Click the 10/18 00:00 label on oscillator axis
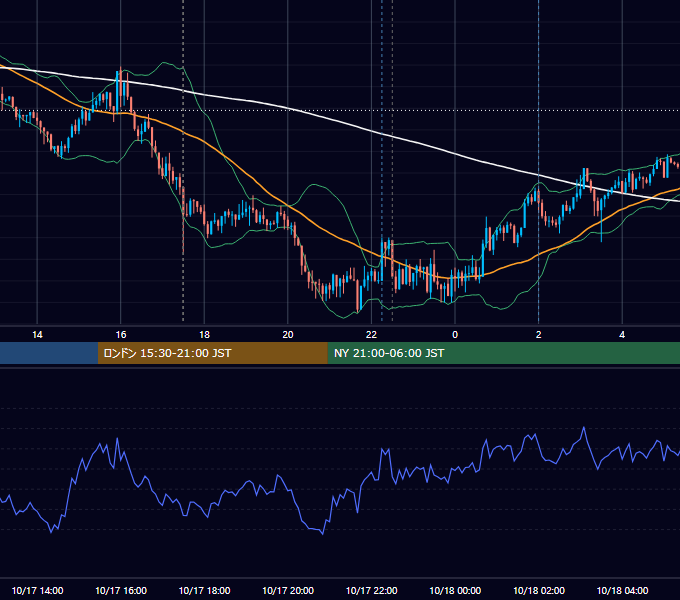Screen dimensions: 680x600 coord(455,590)
